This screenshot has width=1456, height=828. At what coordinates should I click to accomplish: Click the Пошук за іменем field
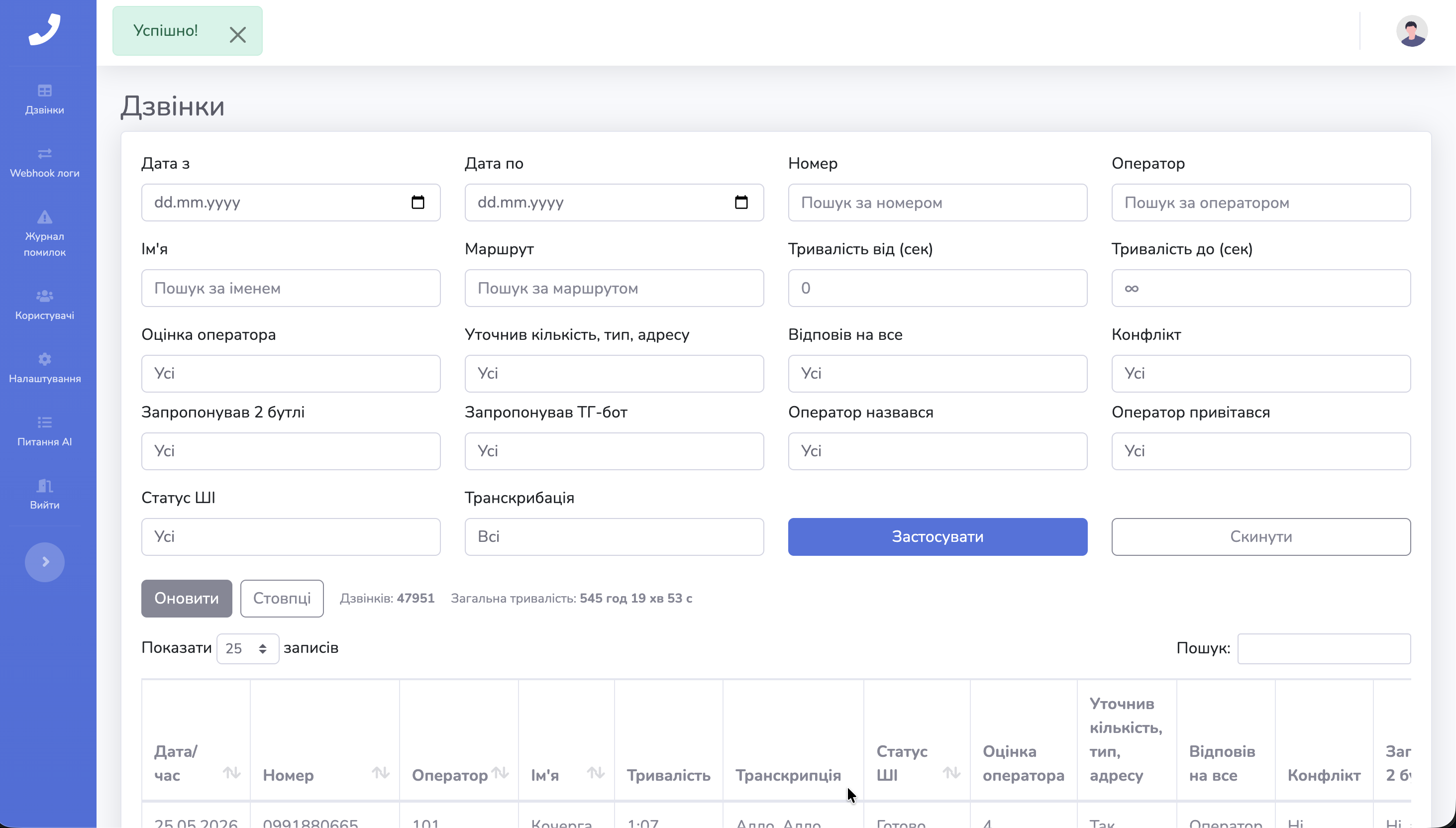(x=291, y=288)
